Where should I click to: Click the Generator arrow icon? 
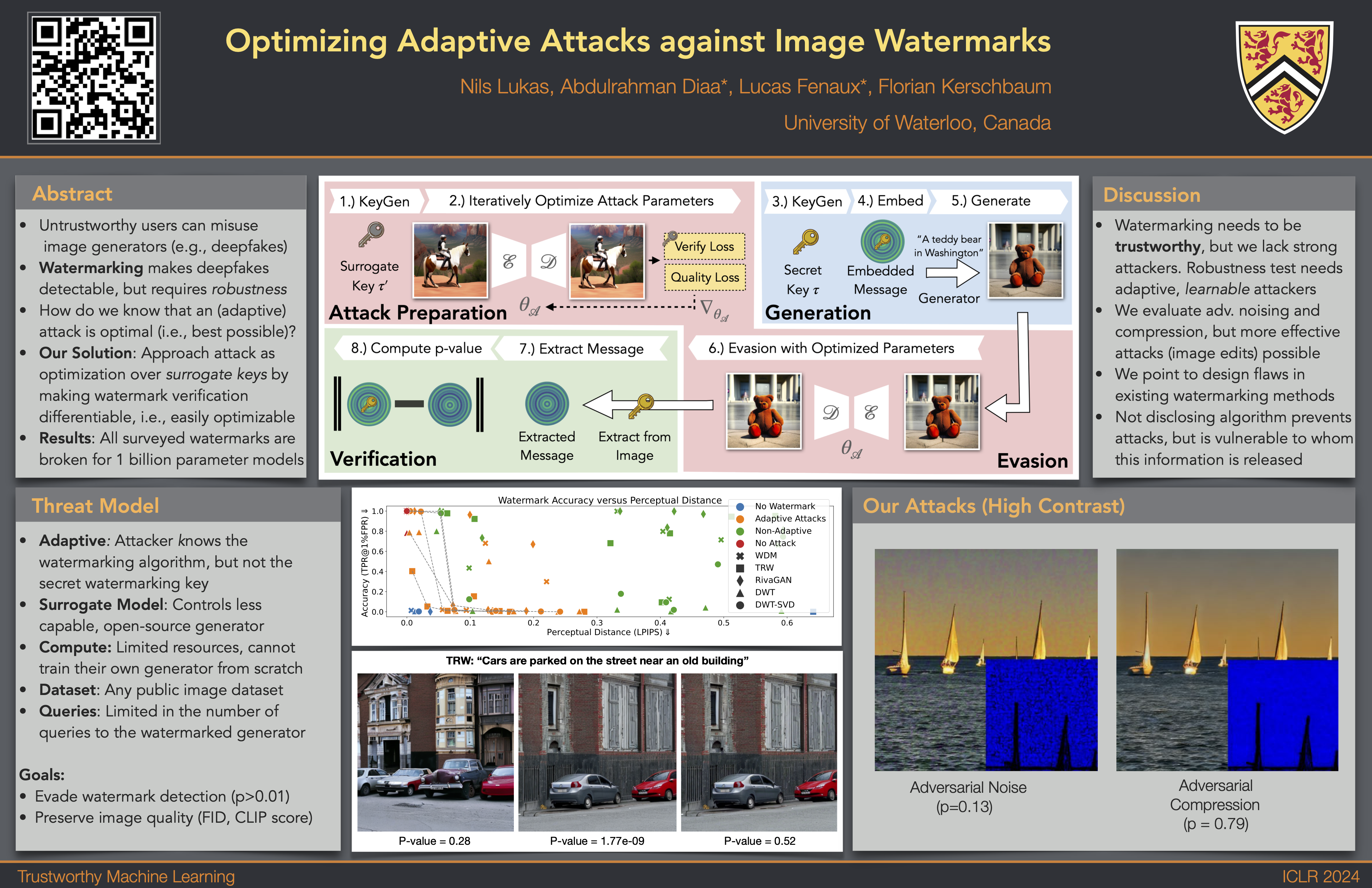click(952, 273)
